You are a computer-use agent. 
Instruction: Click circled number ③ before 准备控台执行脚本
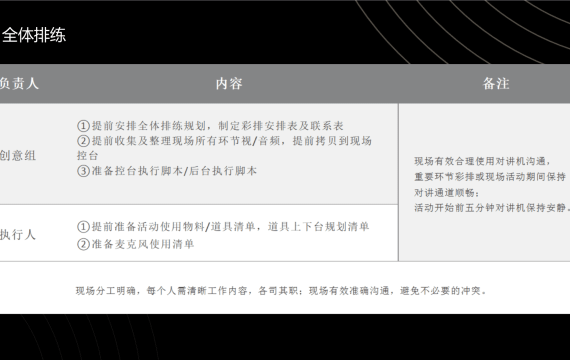(x=83, y=171)
